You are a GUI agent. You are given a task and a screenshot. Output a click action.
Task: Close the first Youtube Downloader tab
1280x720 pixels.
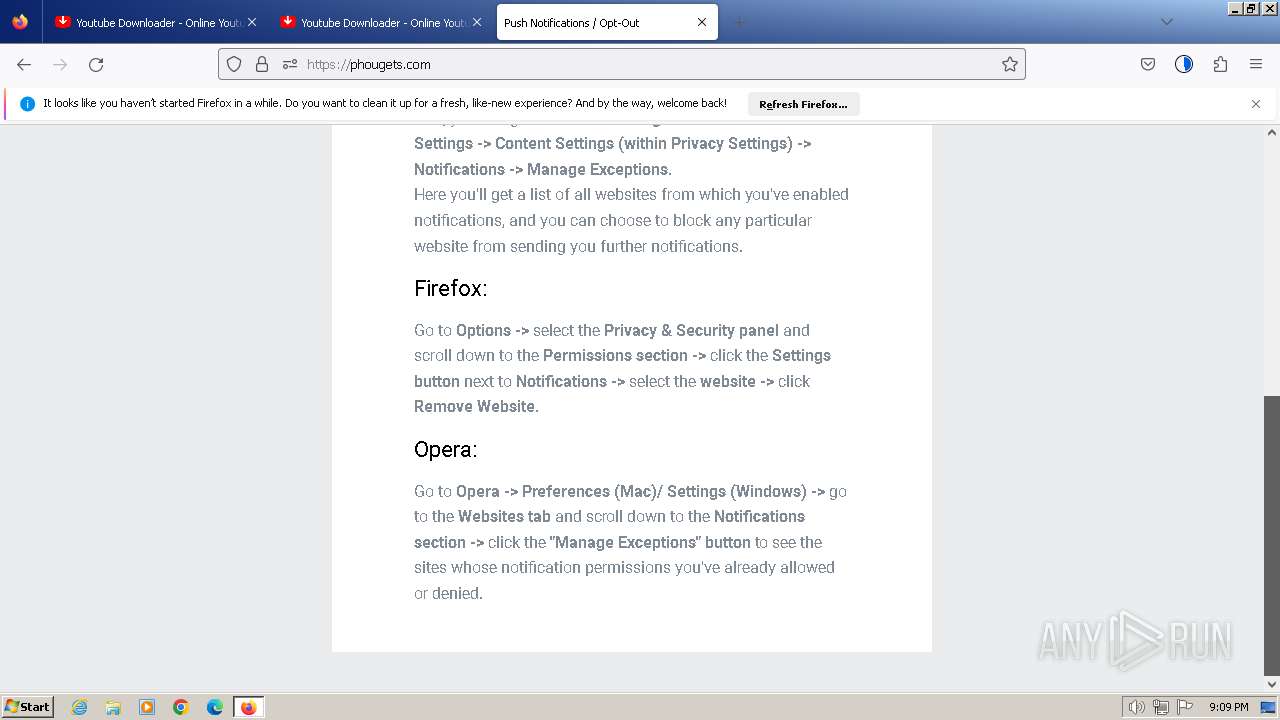pos(252,22)
